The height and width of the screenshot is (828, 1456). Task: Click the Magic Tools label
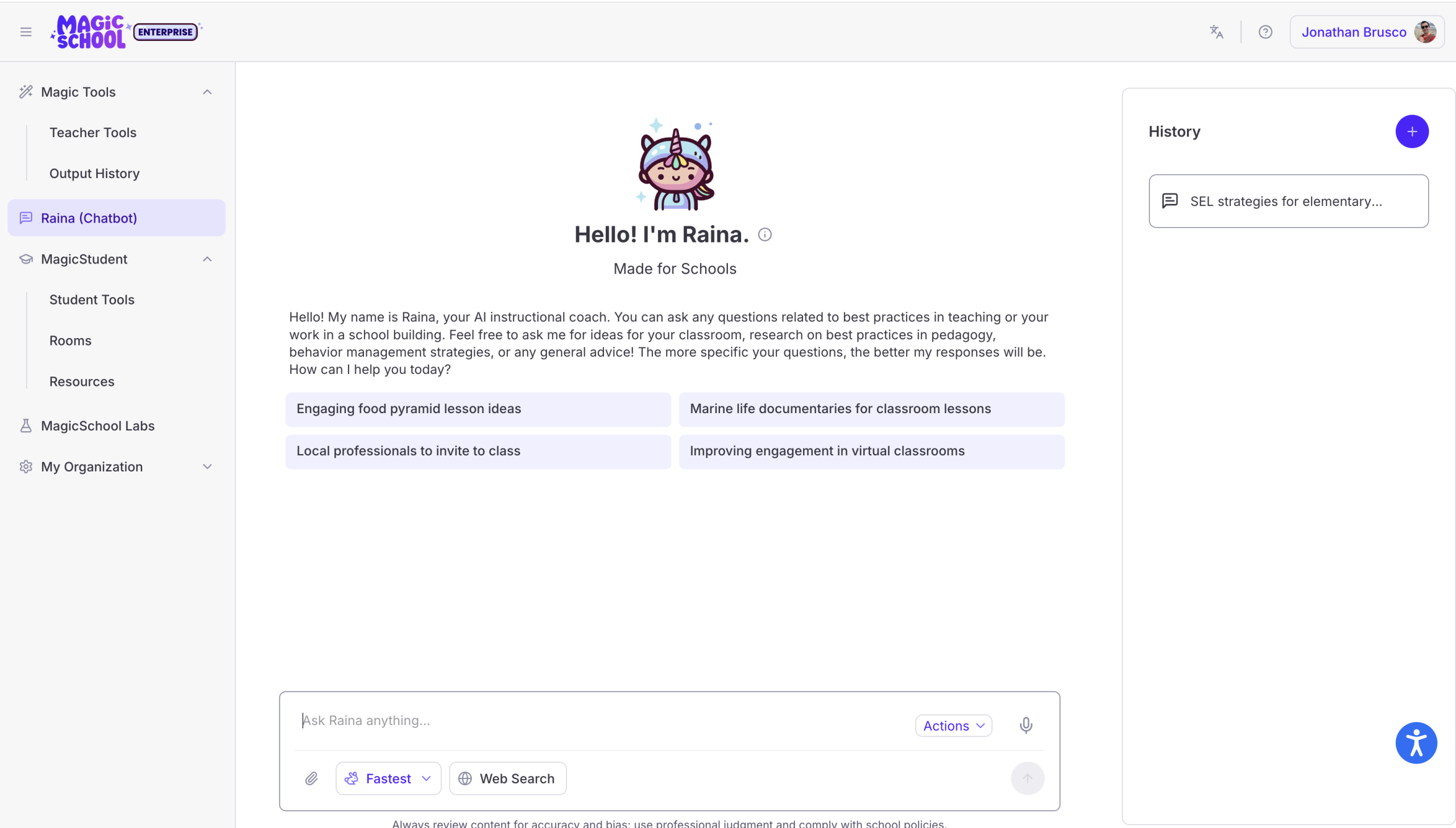[78, 92]
